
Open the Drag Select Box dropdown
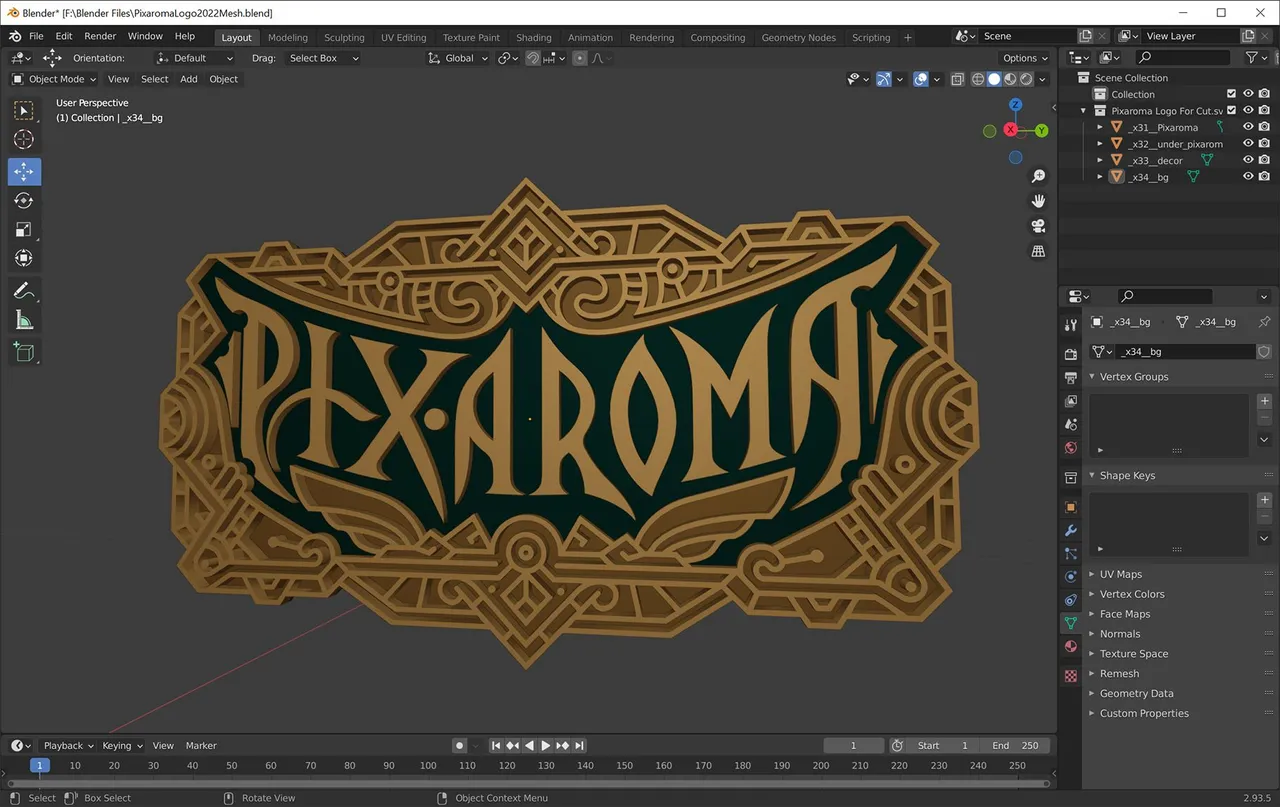click(322, 58)
